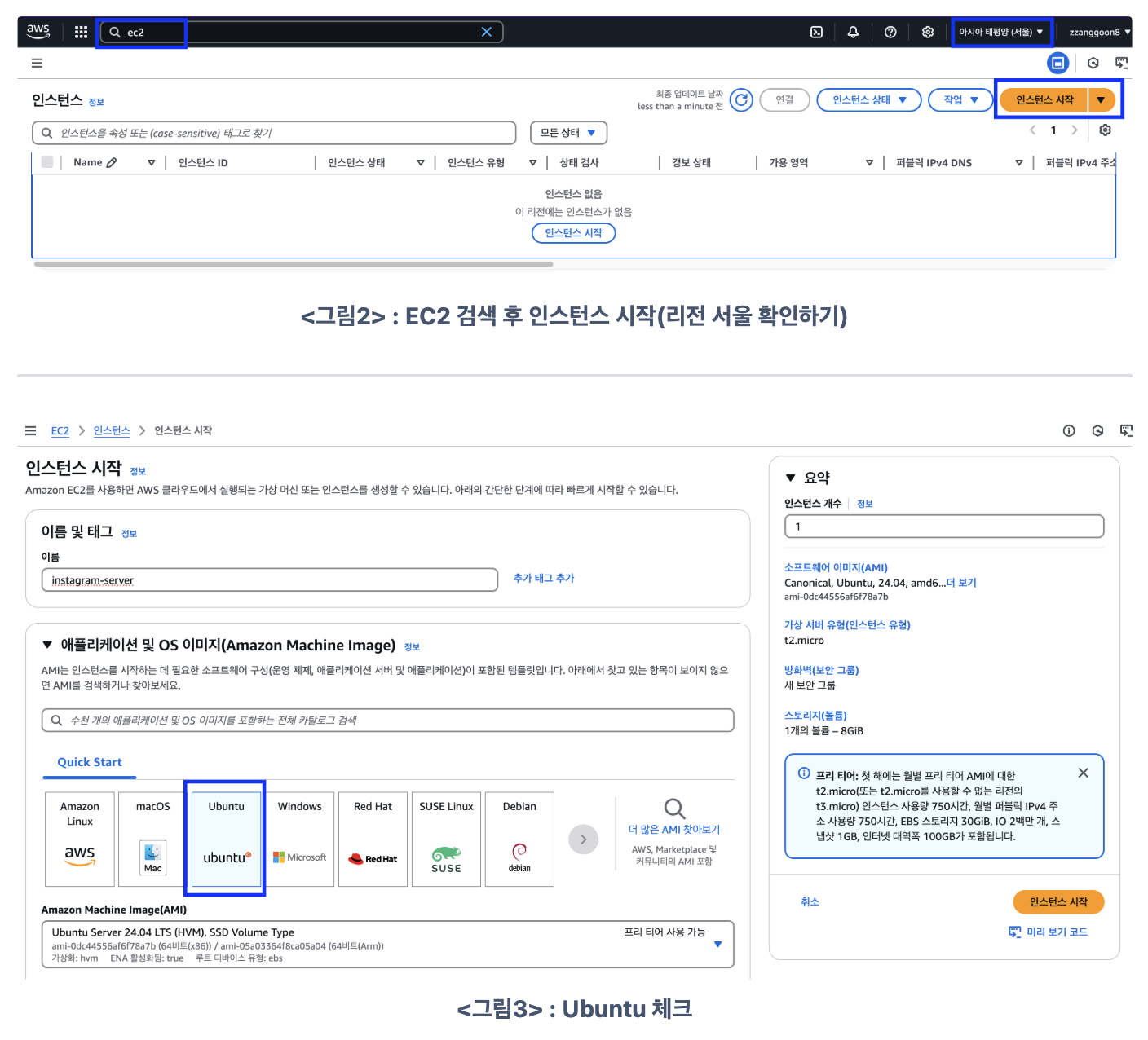
Task: Select Windows AMI tile
Action: [300, 839]
